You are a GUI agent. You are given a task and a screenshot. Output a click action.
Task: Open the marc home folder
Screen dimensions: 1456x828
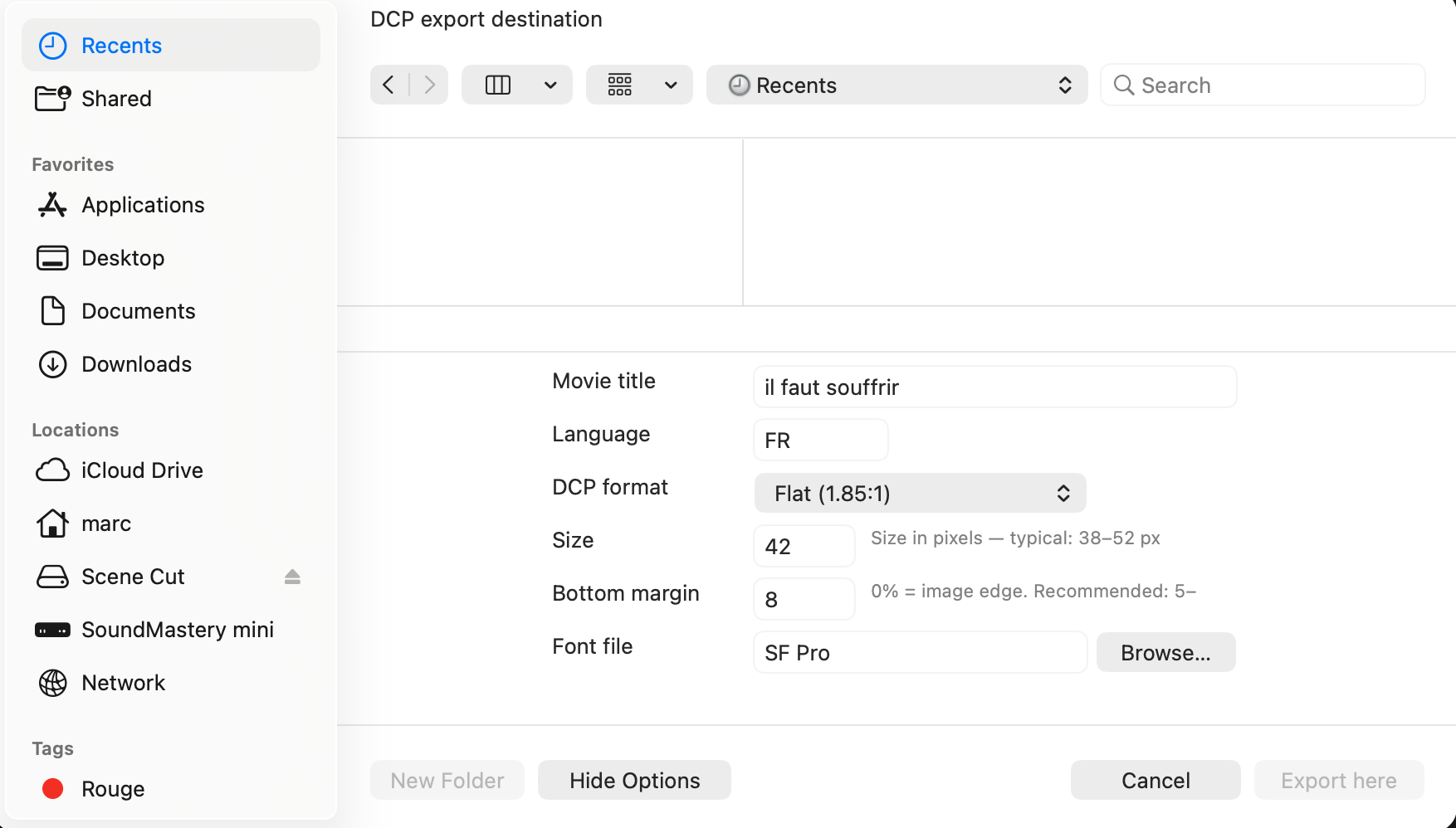pos(106,524)
